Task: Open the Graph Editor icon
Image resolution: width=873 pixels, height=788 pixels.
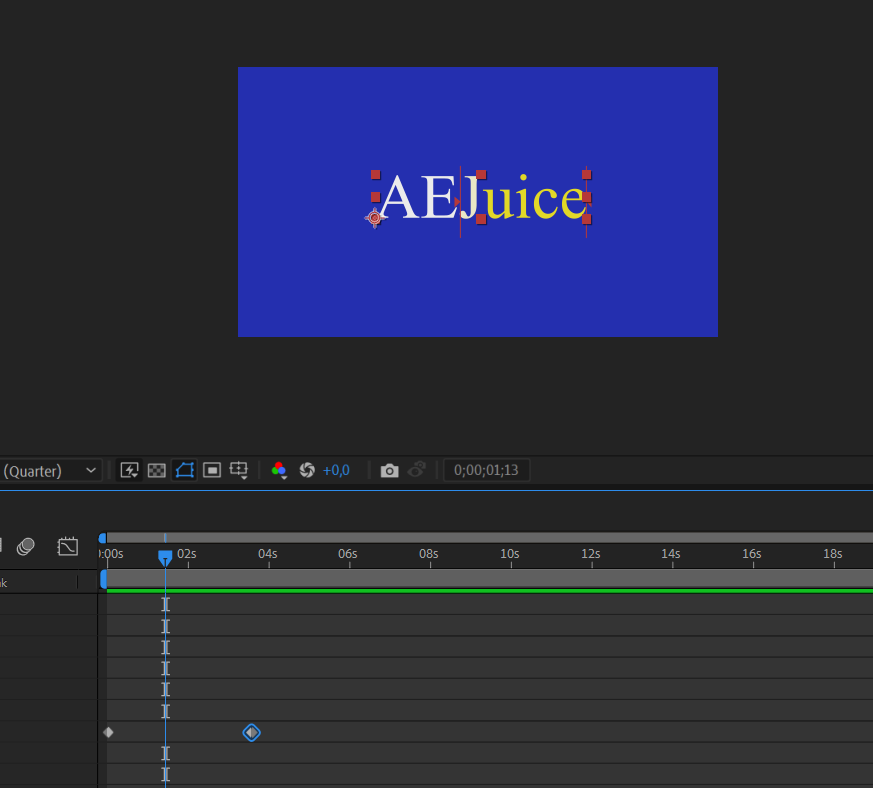Action: [67, 546]
